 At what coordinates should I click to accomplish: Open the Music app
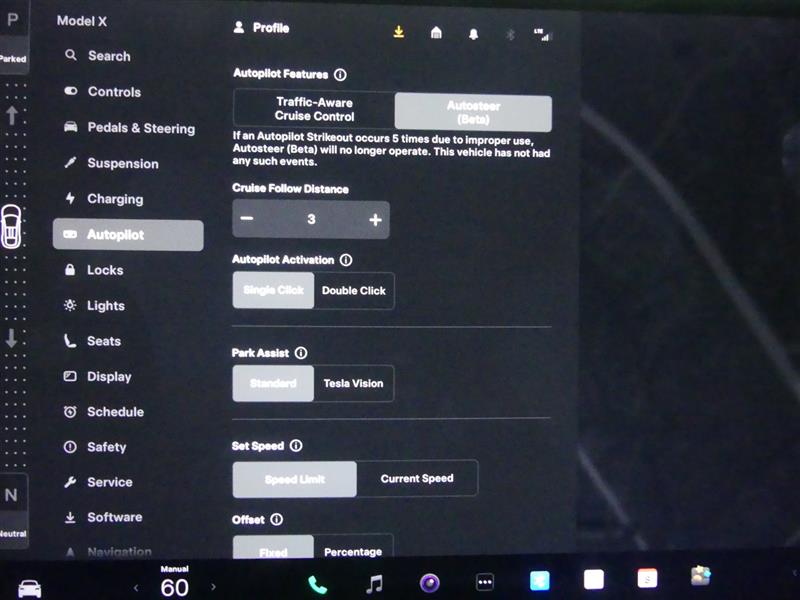[x=374, y=583]
